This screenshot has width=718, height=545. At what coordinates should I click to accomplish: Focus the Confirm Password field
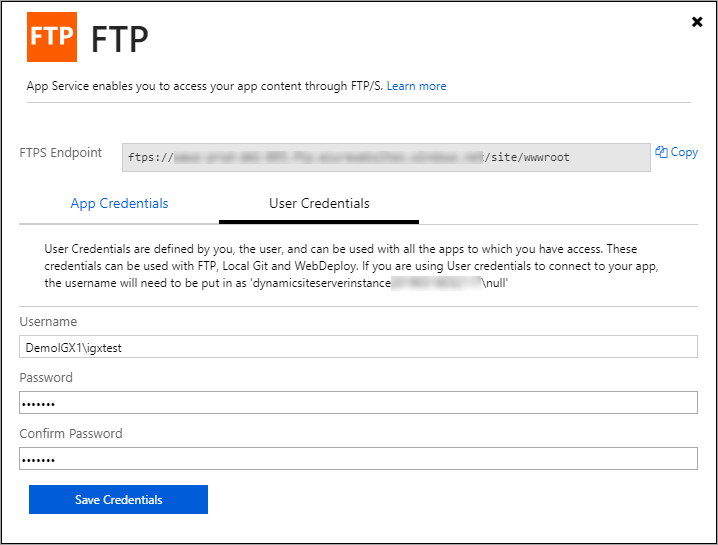(358, 459)
